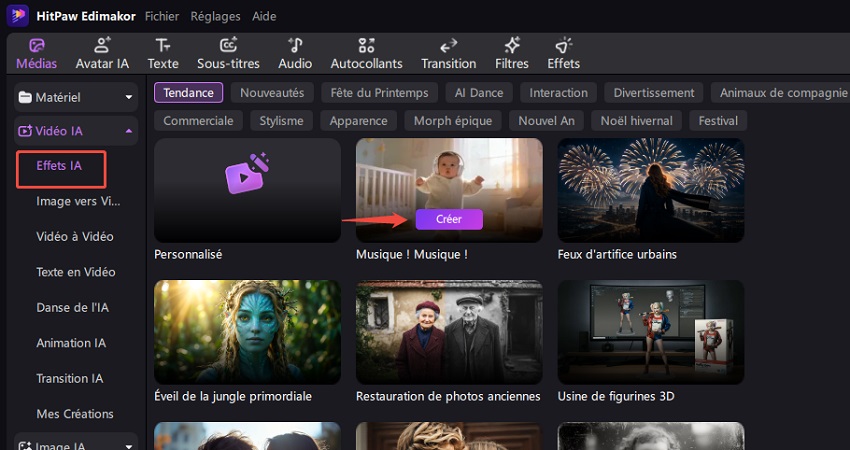The width and height of the screenshot is (850, 450).
Task: Select the Nouvel An category tag
Action: (546, 121)
